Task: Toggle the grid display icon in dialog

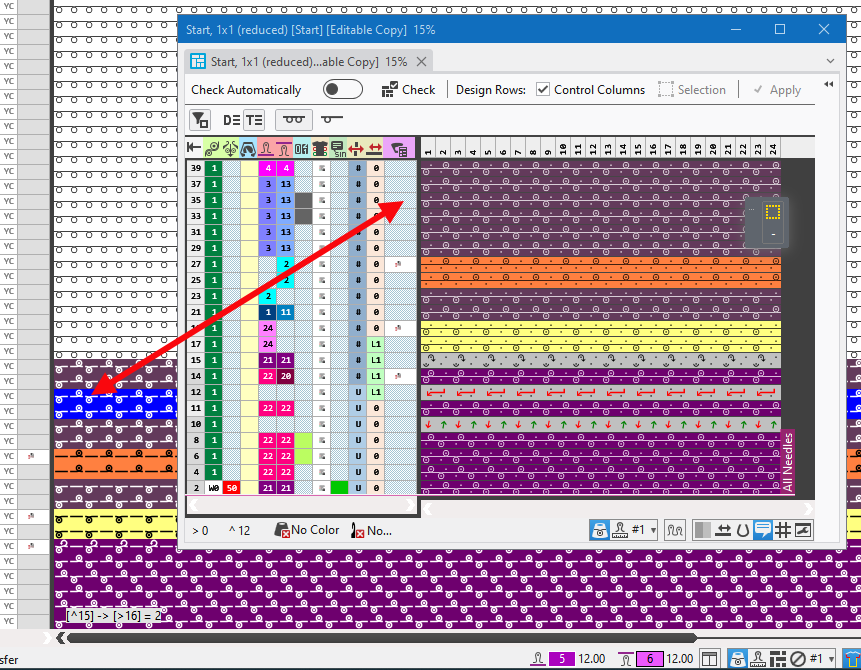Action: click(782, 530)
